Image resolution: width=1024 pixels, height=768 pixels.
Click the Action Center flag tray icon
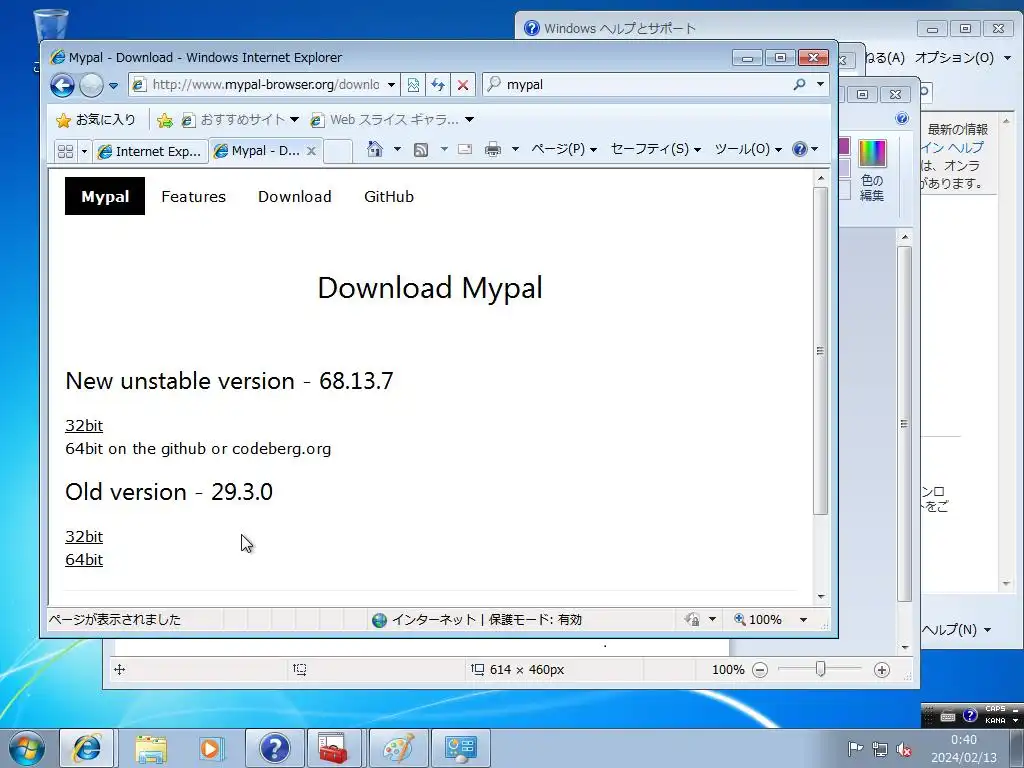(x=855, y=749)
